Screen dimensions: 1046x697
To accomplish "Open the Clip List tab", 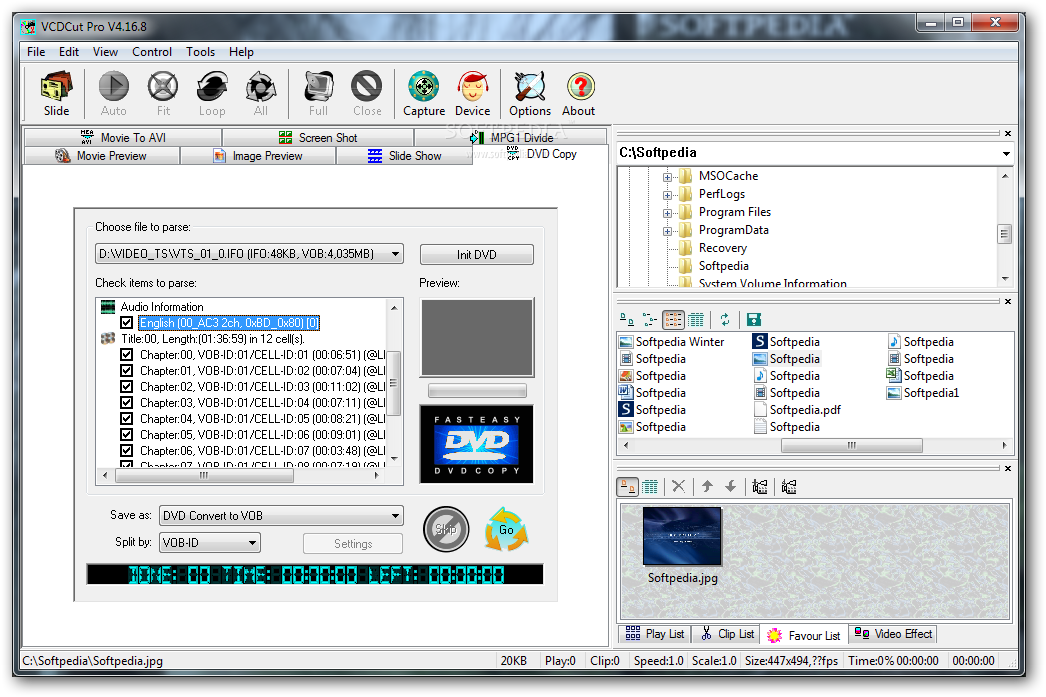I will click(x=727, y=634).
